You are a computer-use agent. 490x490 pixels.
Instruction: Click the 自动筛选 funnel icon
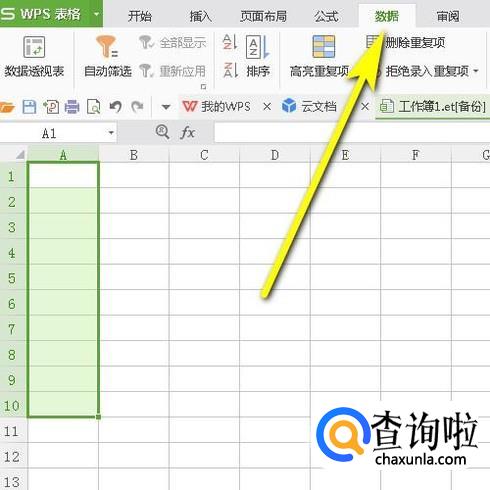(x=107, y=47)
